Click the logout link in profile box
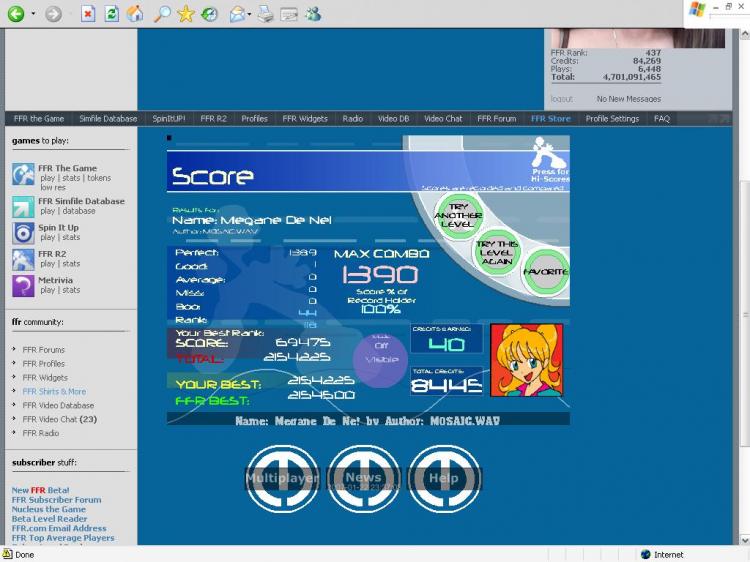This screenshot has height=562, width=750. click(x=561, y=99)
